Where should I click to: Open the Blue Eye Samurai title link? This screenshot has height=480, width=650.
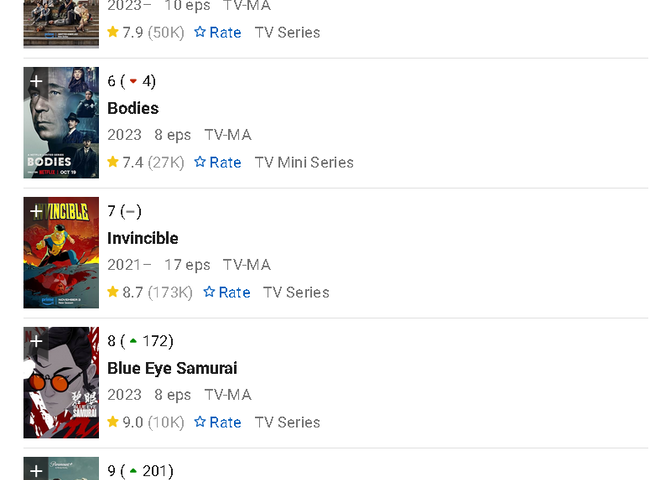click(172, 368)
